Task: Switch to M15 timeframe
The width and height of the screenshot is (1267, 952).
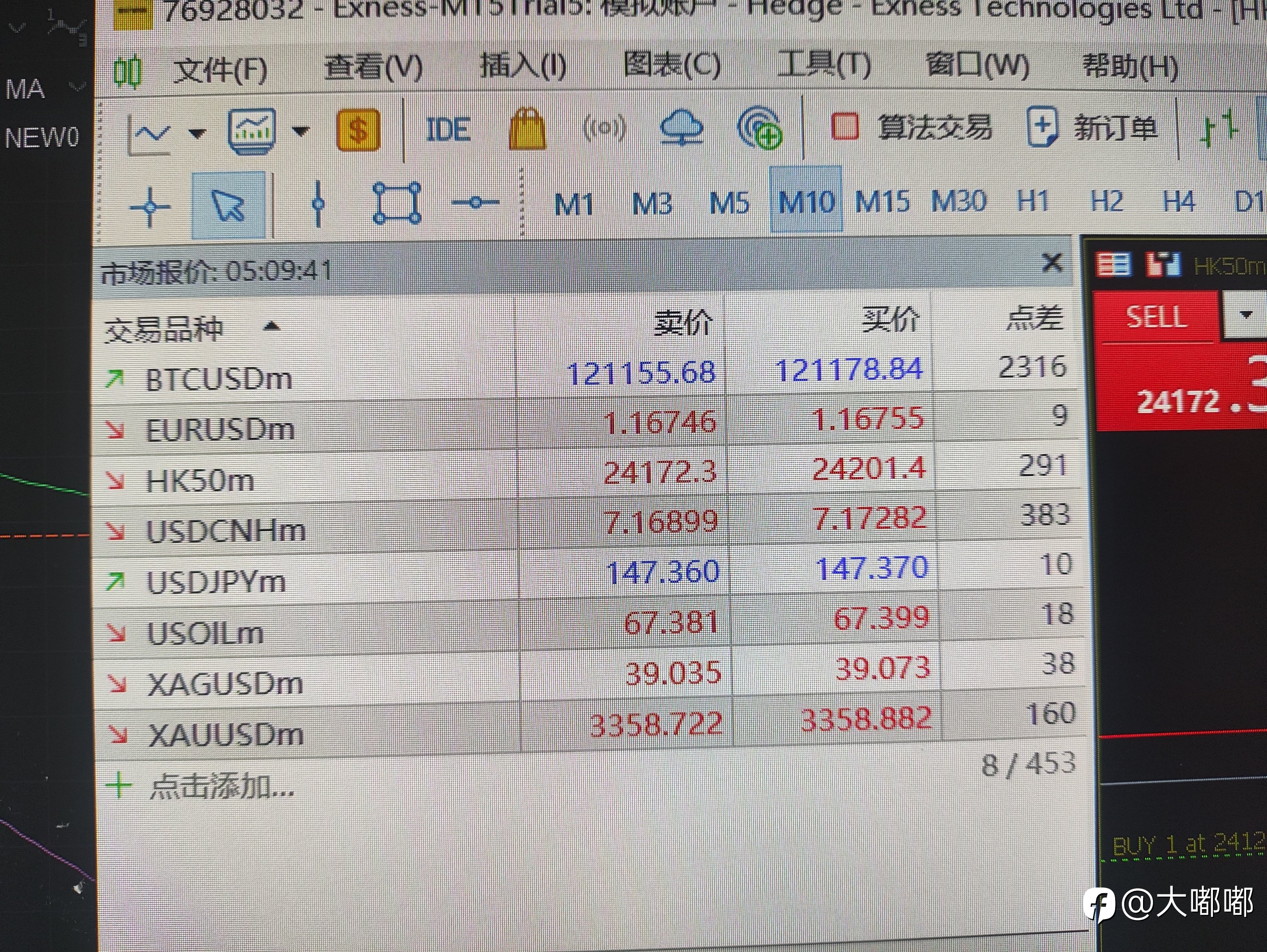Action: pos(883,202)
